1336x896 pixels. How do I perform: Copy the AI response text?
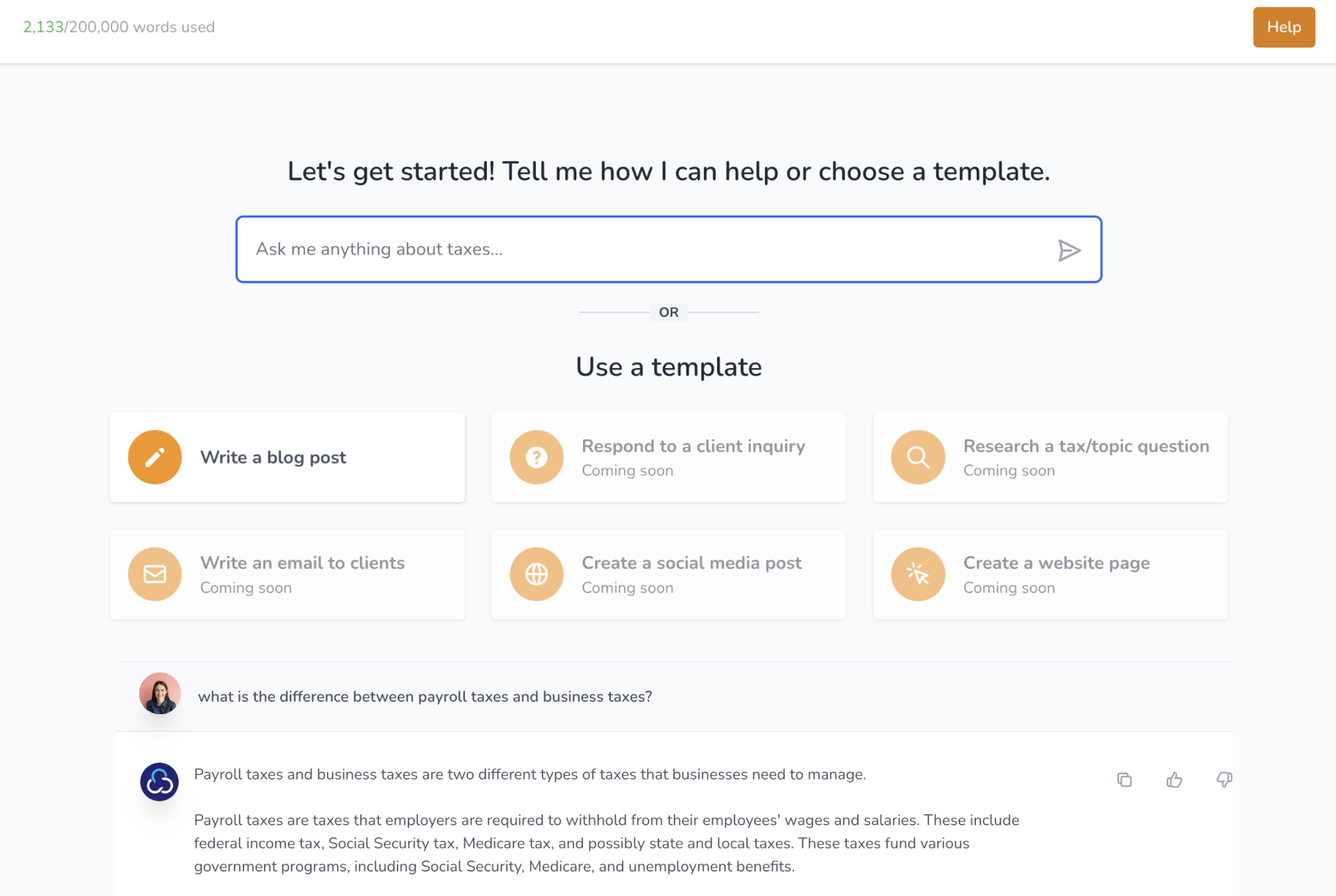coord(1124,779)
